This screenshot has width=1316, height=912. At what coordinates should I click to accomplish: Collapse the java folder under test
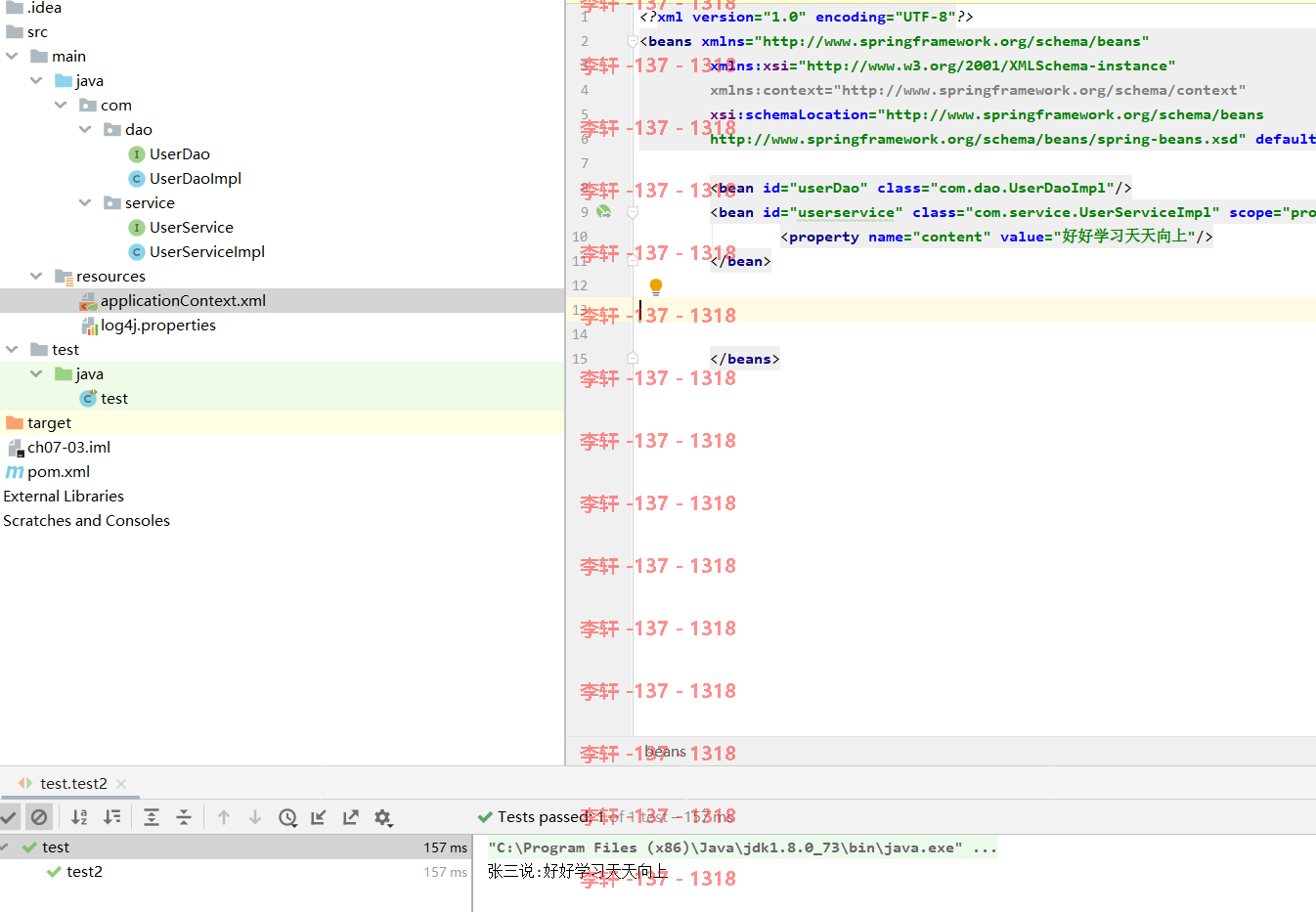pyautogui.click(x=36, y=374)
